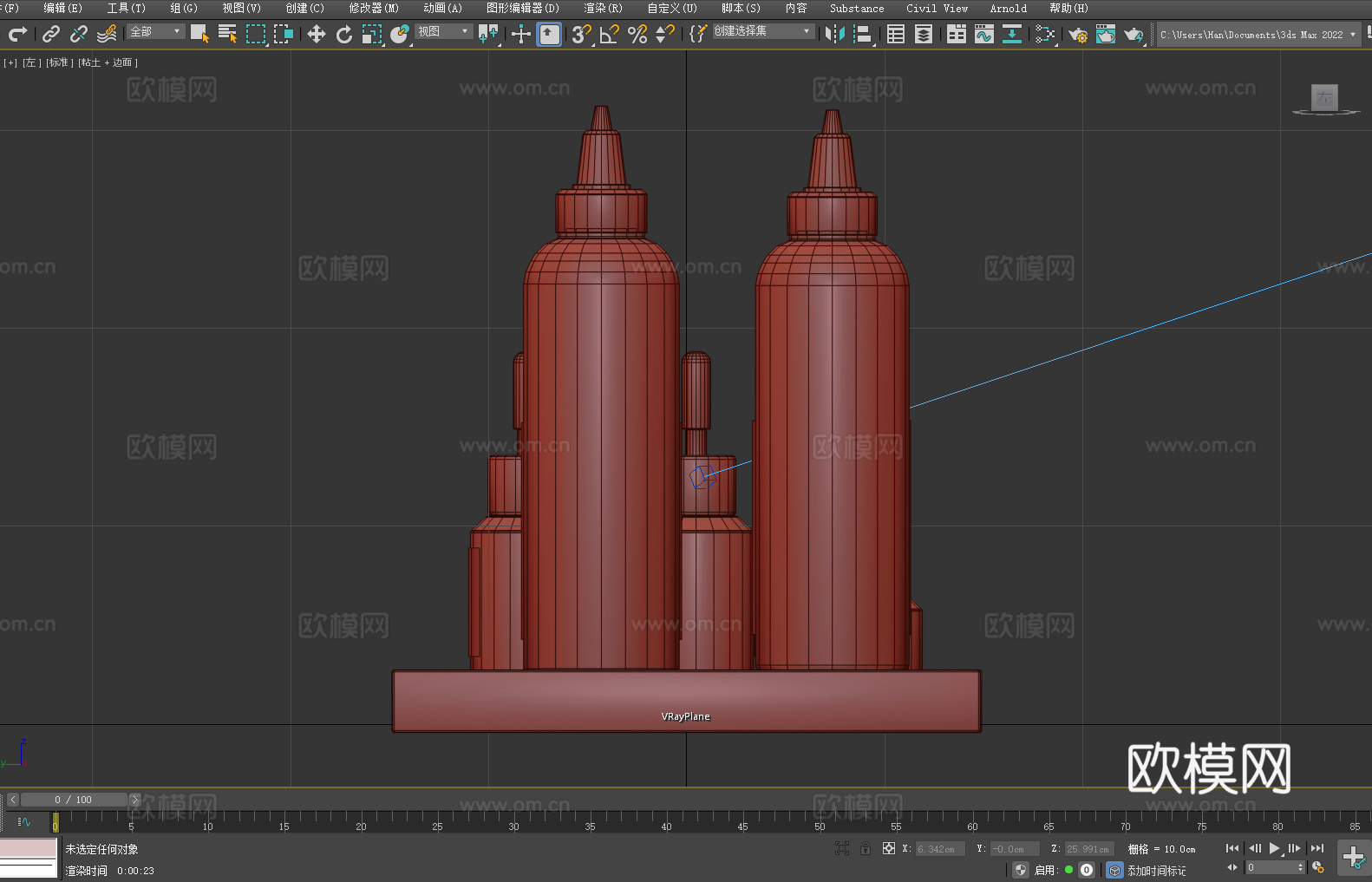Go to Start playback button
This screenshot has height=882, width=1372.
coord(1232,848)
